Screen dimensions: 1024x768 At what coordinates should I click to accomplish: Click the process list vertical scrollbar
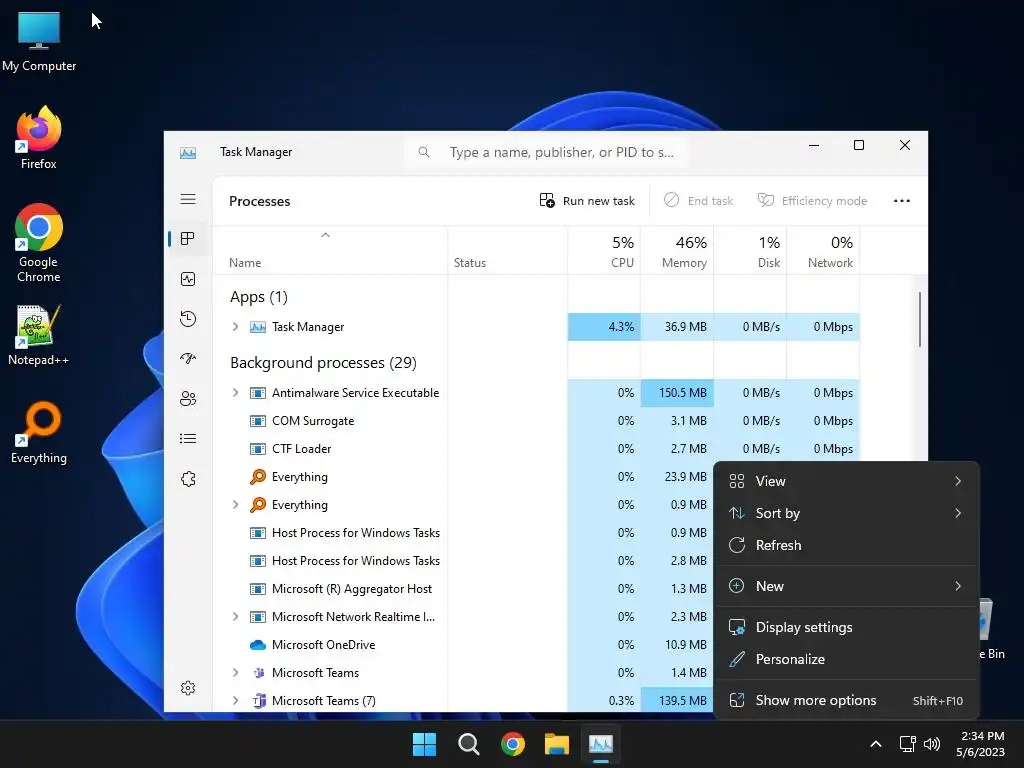coord(920,319)
